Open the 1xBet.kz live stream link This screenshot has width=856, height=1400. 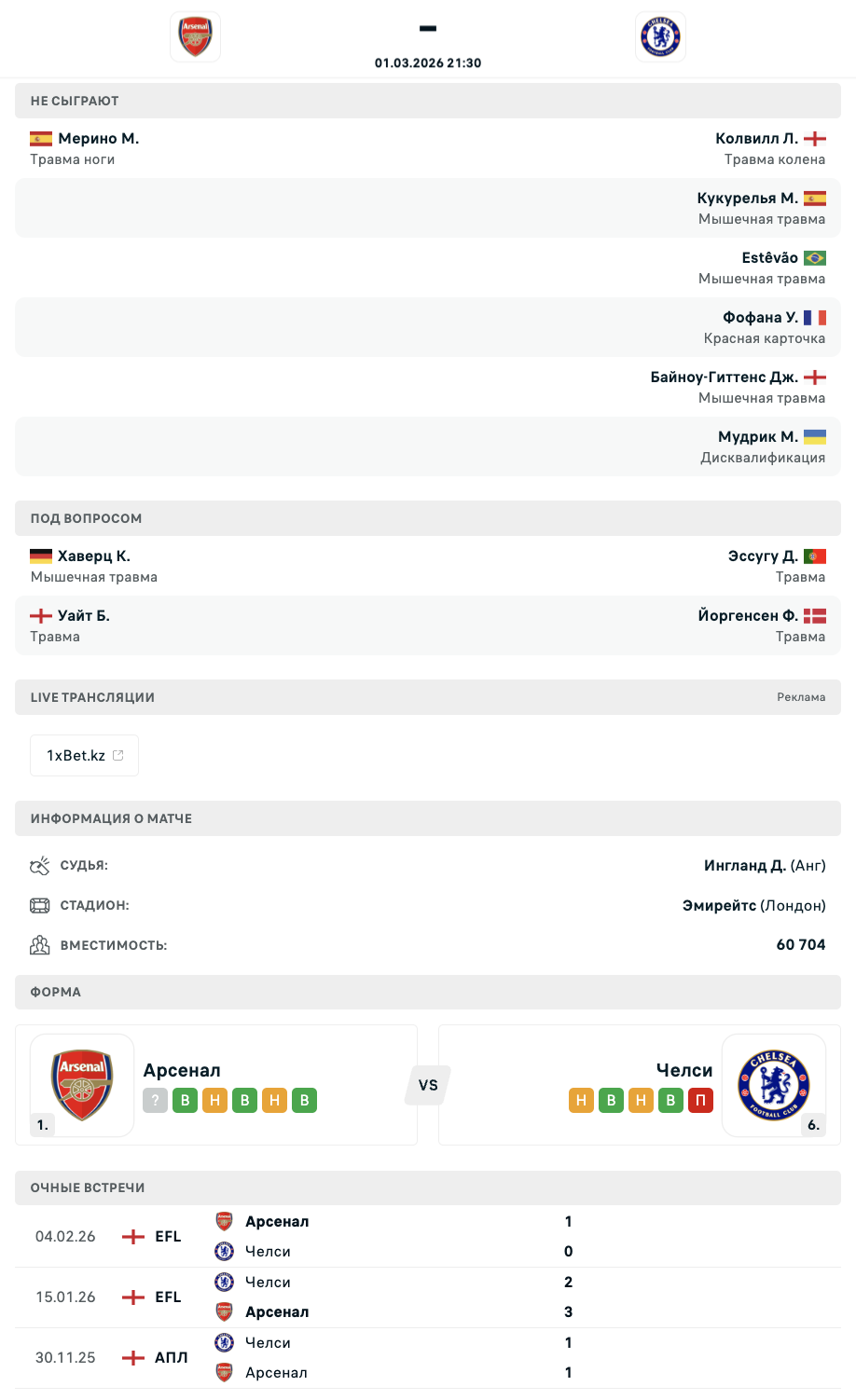(x=85, y=756)
